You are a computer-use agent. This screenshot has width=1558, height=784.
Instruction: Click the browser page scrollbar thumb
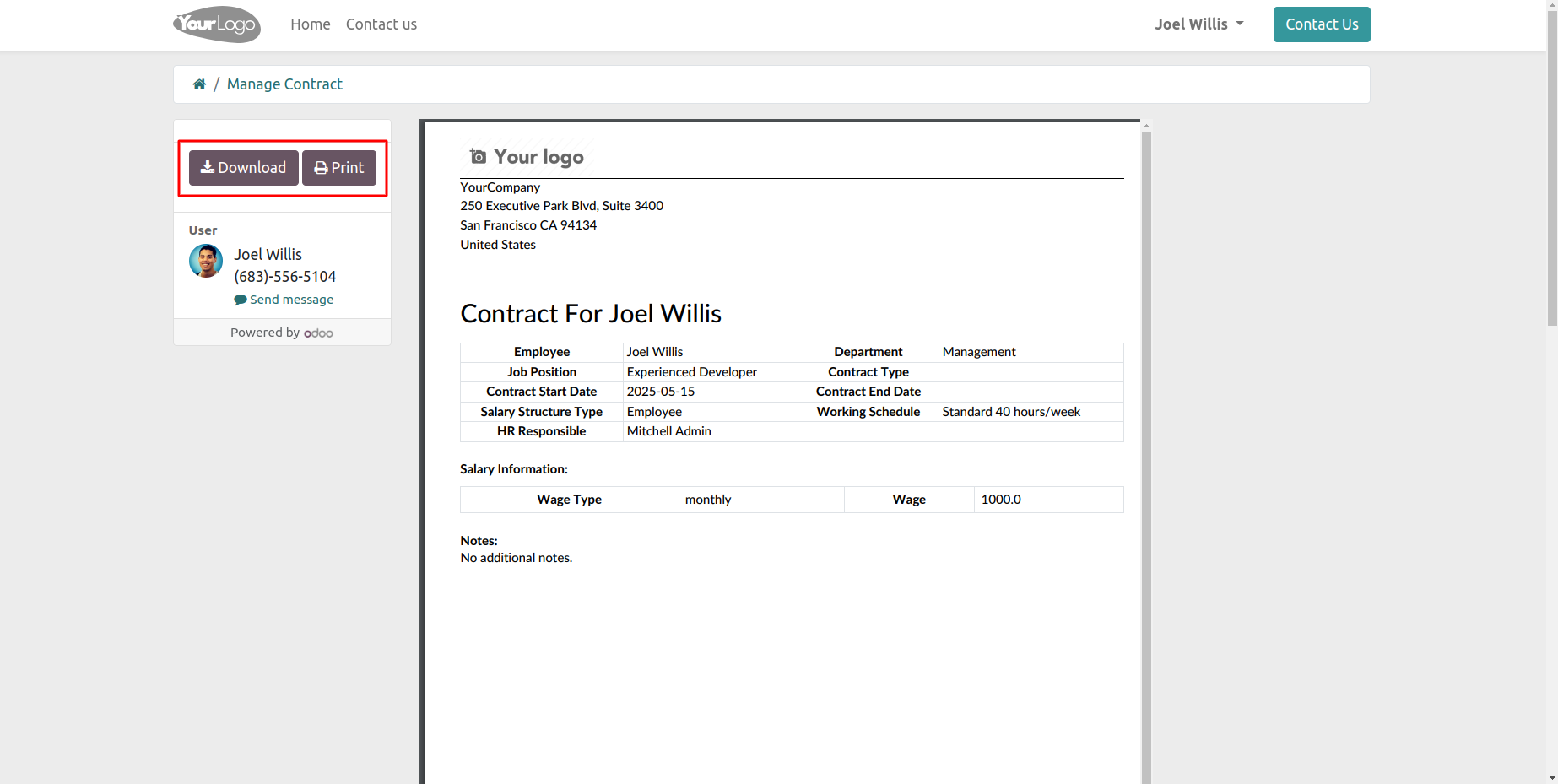click(x=1552, y=167)
